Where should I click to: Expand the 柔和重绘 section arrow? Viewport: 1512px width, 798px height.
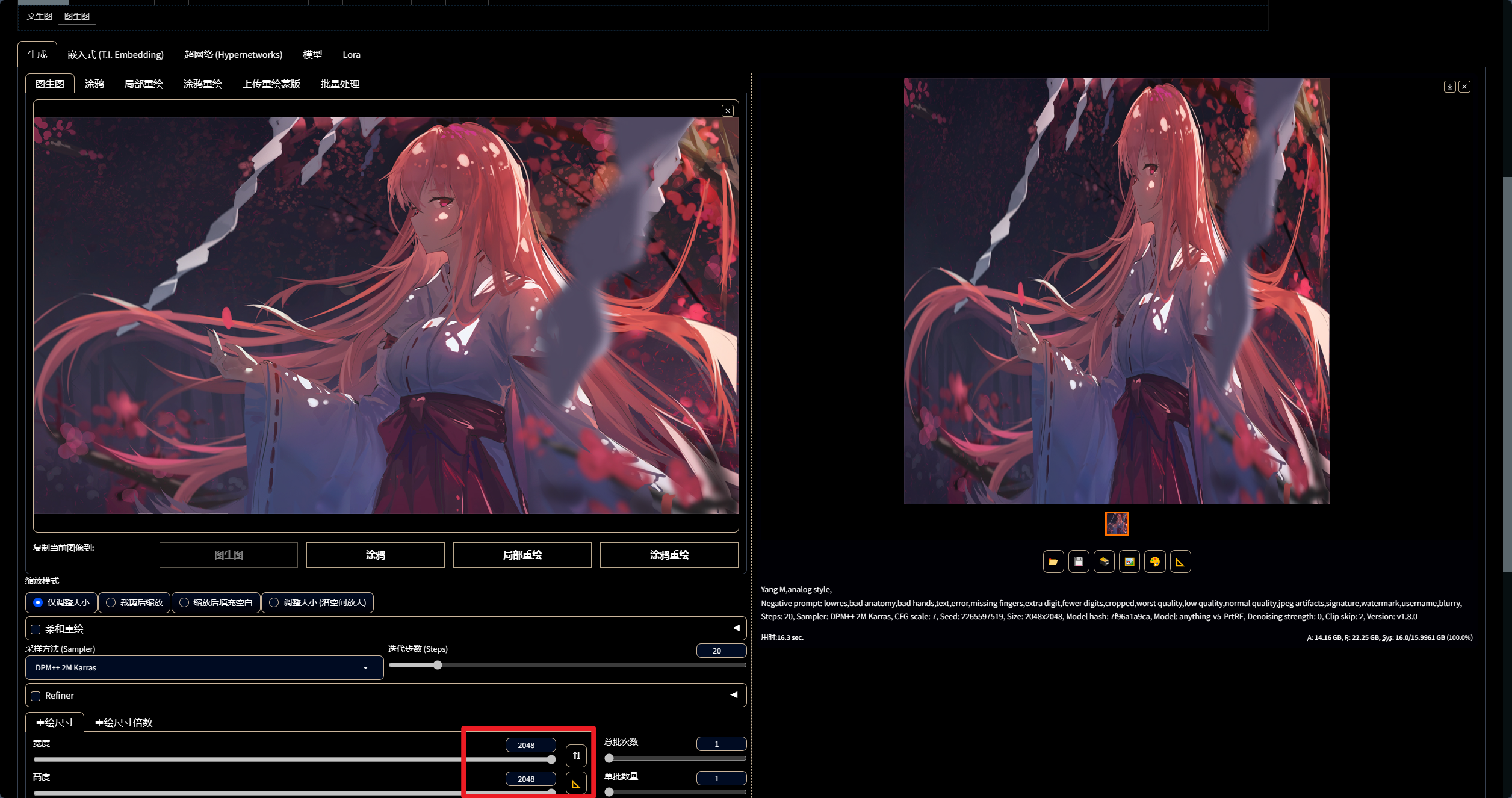coord(736,628)
